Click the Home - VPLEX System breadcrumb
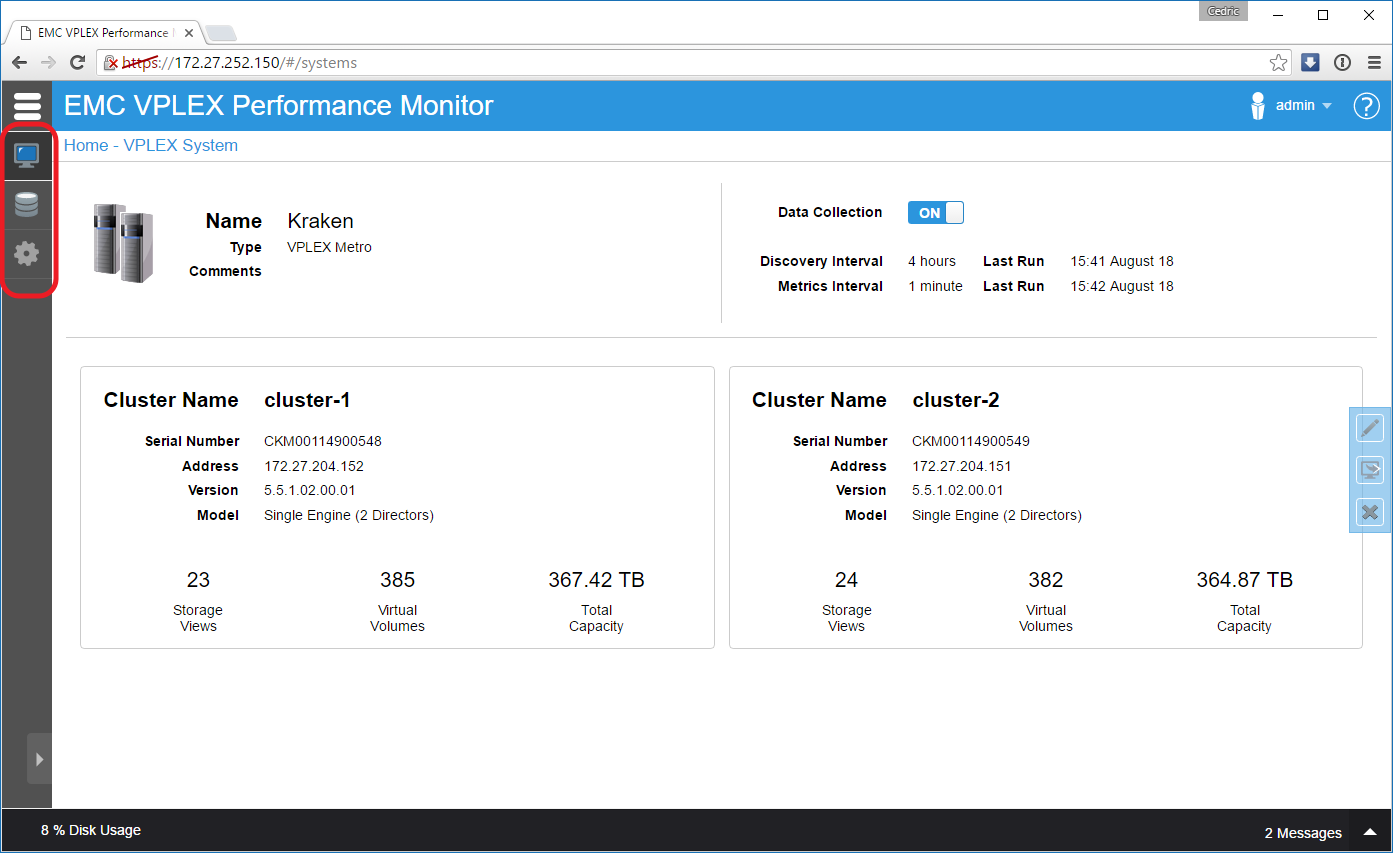Image resolution: width=1393 pixels, height=853 pixels. point(151,146)
